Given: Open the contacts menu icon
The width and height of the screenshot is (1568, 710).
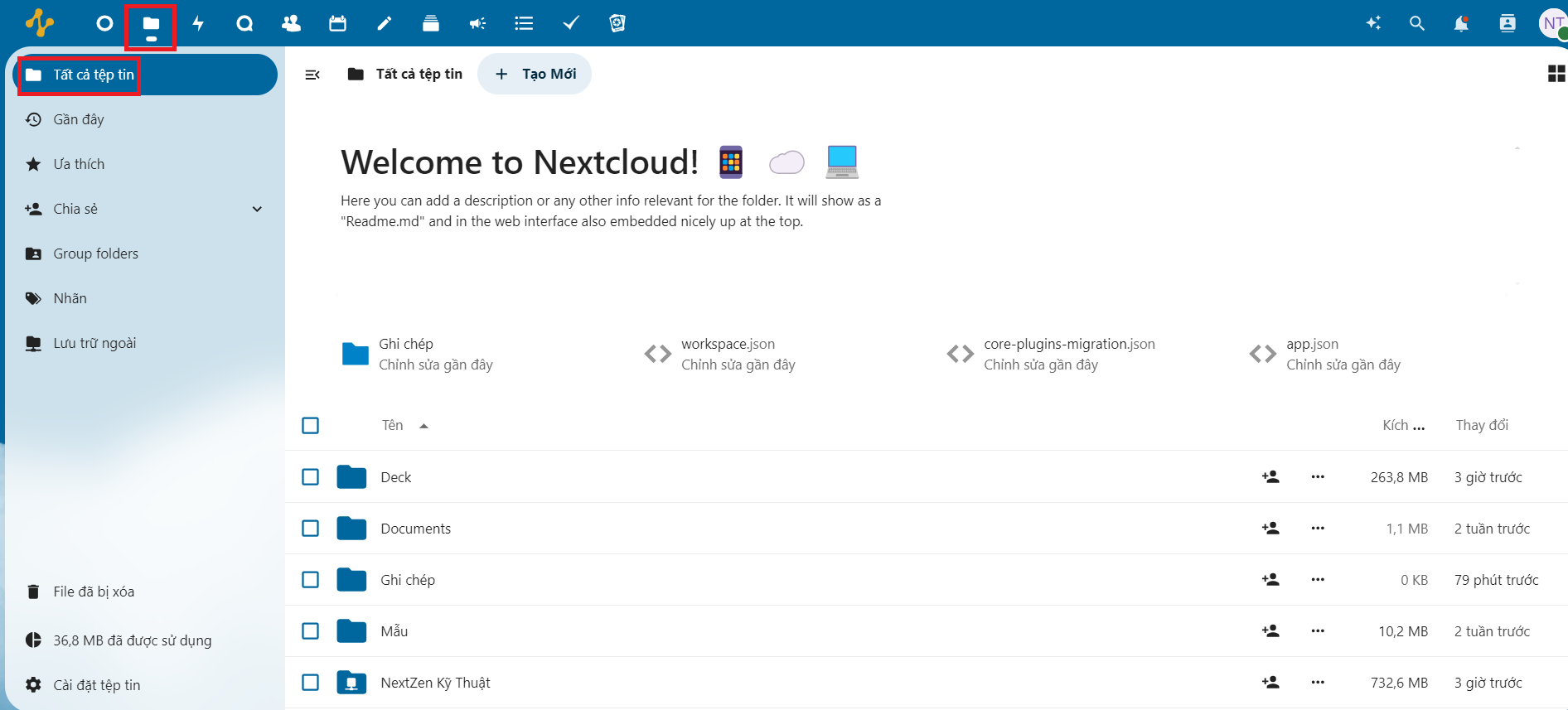Looking at the screenshot, I should click(x=1508, y=23).
